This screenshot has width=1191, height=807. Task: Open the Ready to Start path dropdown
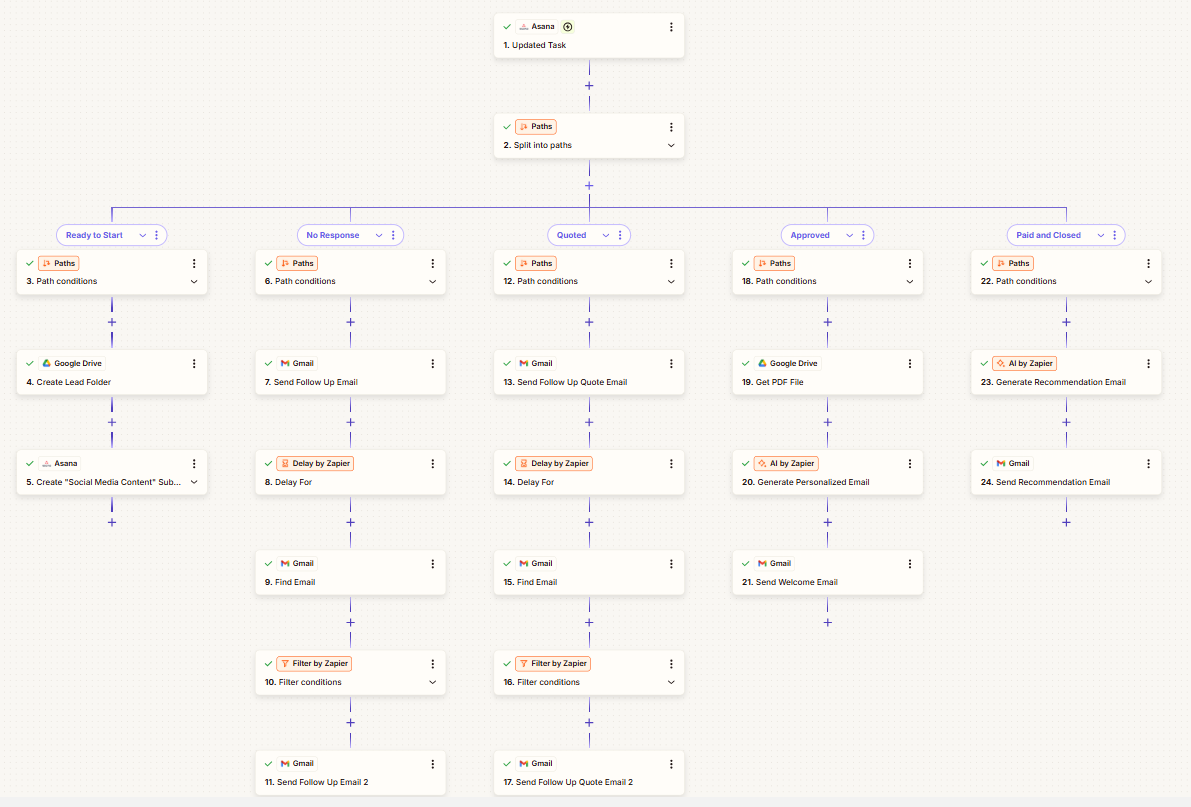coord(142,236)
